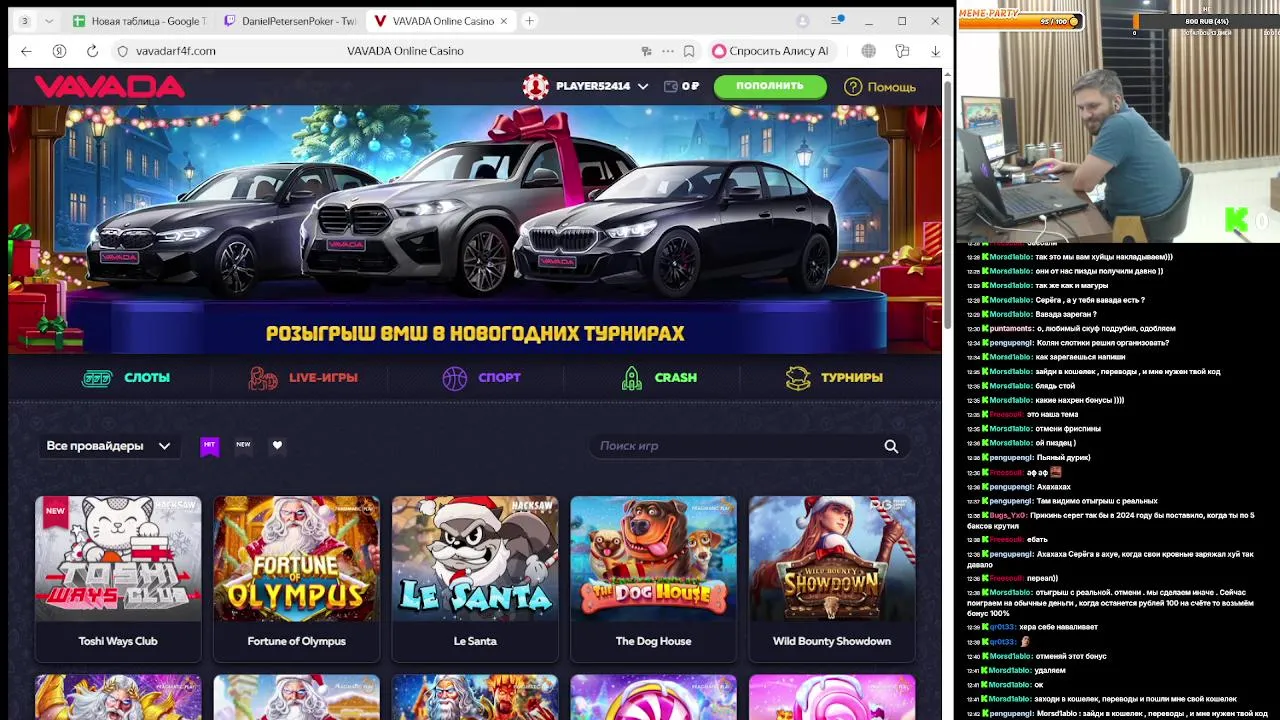The image size is (1280, 720).
Task: Click the Yandex home icon
Action: [59, 51]
